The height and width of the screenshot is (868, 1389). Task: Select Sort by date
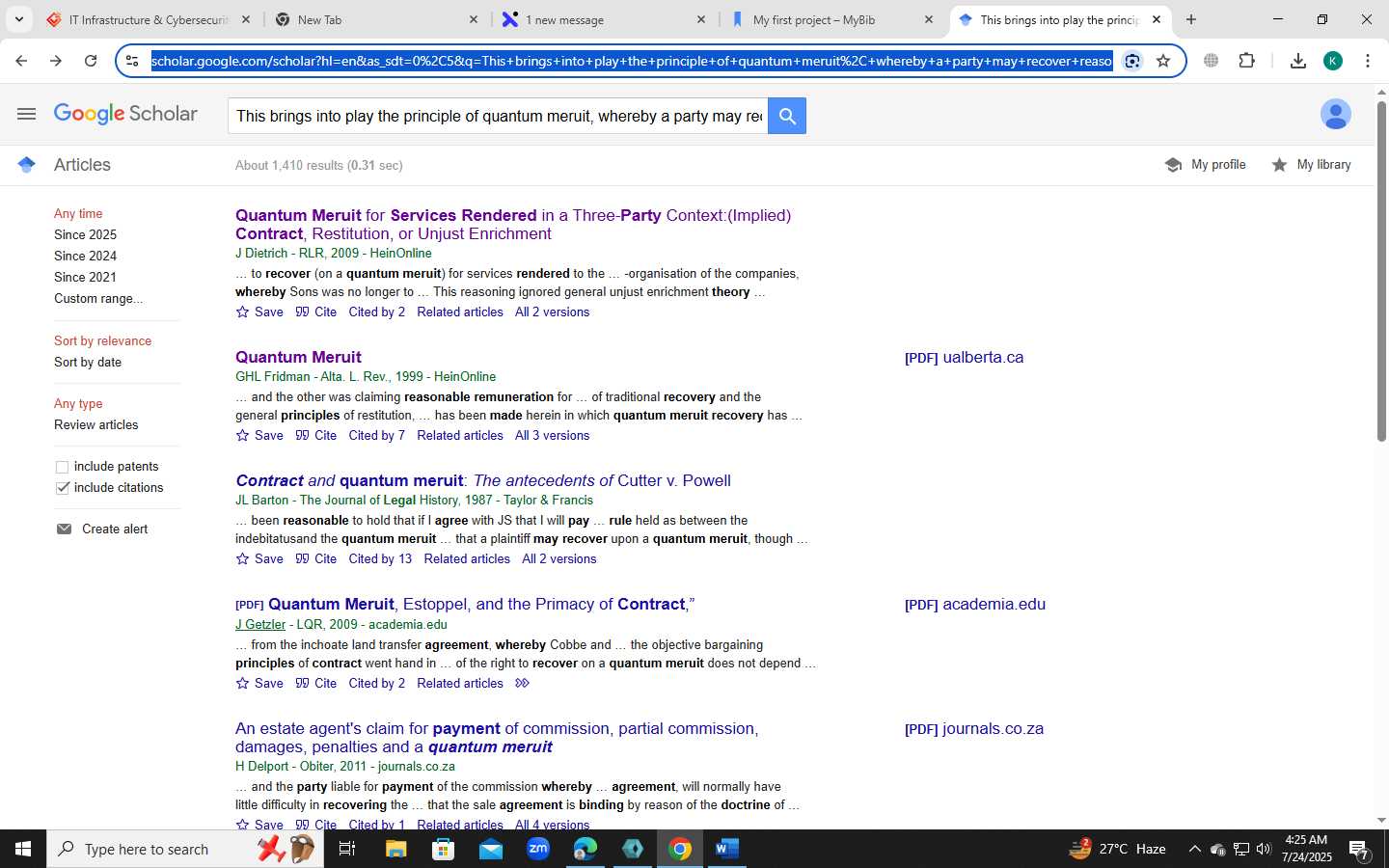click(88, 362)
